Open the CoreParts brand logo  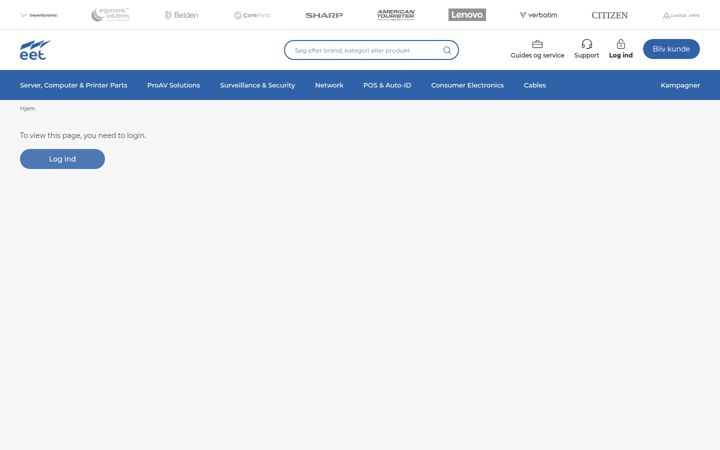point(252,15)
